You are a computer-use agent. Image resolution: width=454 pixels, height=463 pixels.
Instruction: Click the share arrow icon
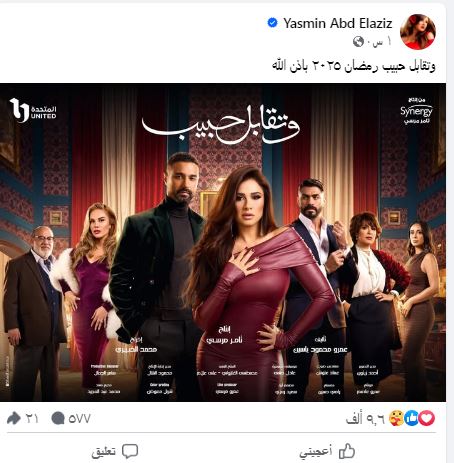point(14,418)
